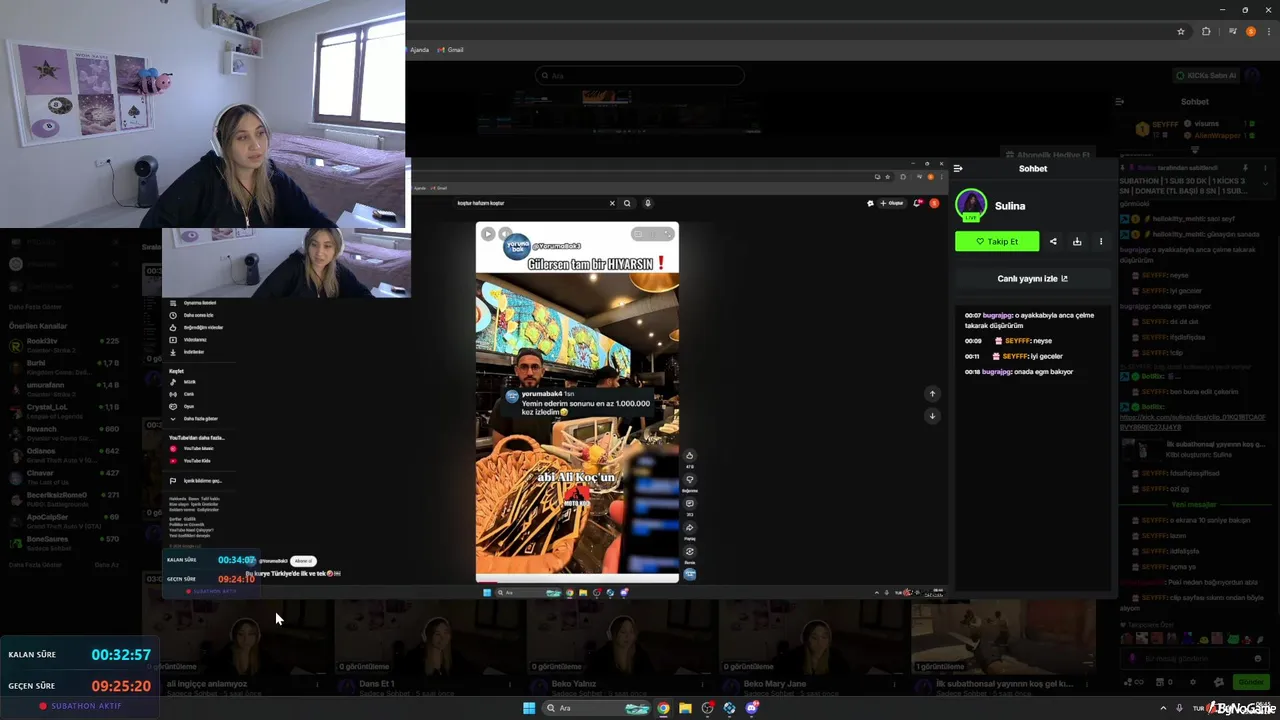Open Crystal_LoL recommended channel
This screenshot has height=720, width=1280.
point(64,411)
